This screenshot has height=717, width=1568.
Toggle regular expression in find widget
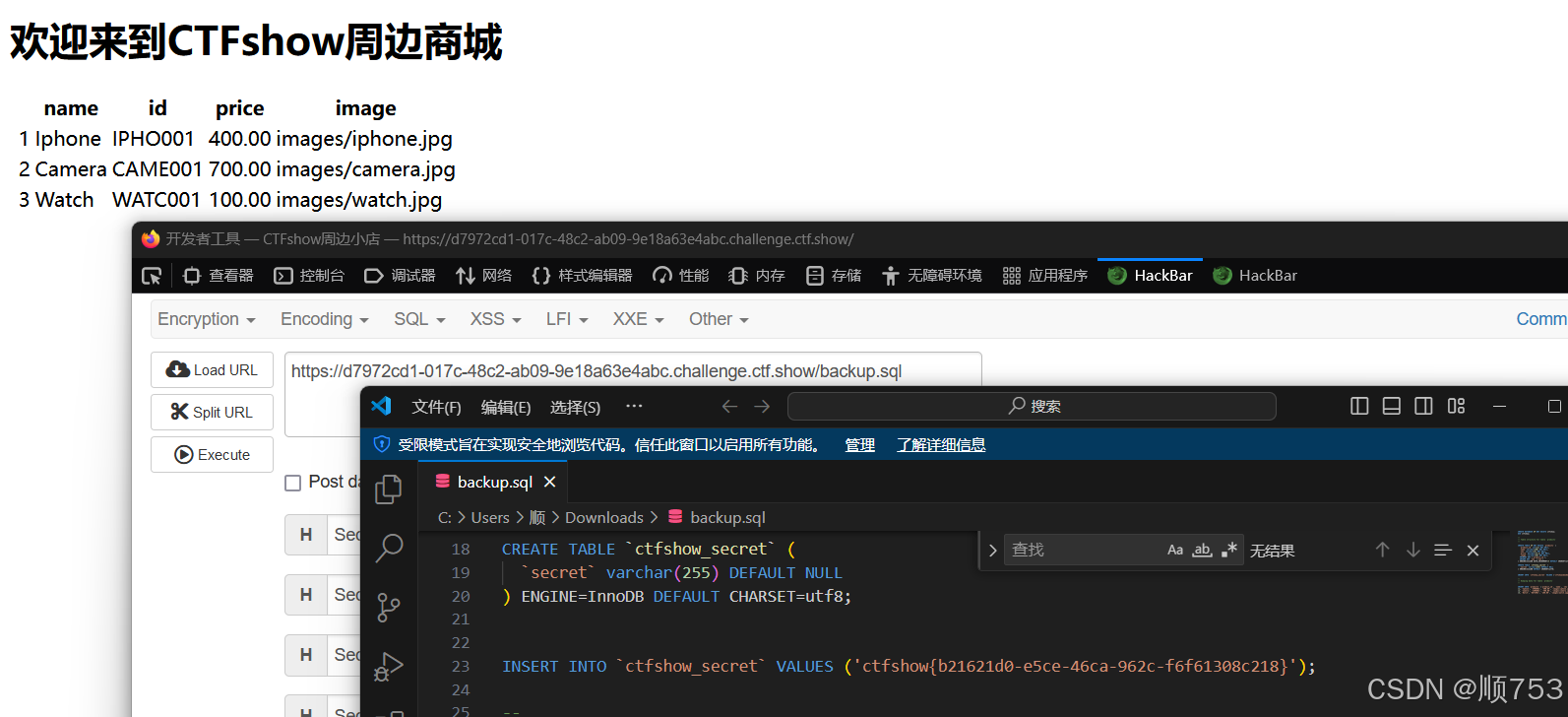coord(1228,550)
